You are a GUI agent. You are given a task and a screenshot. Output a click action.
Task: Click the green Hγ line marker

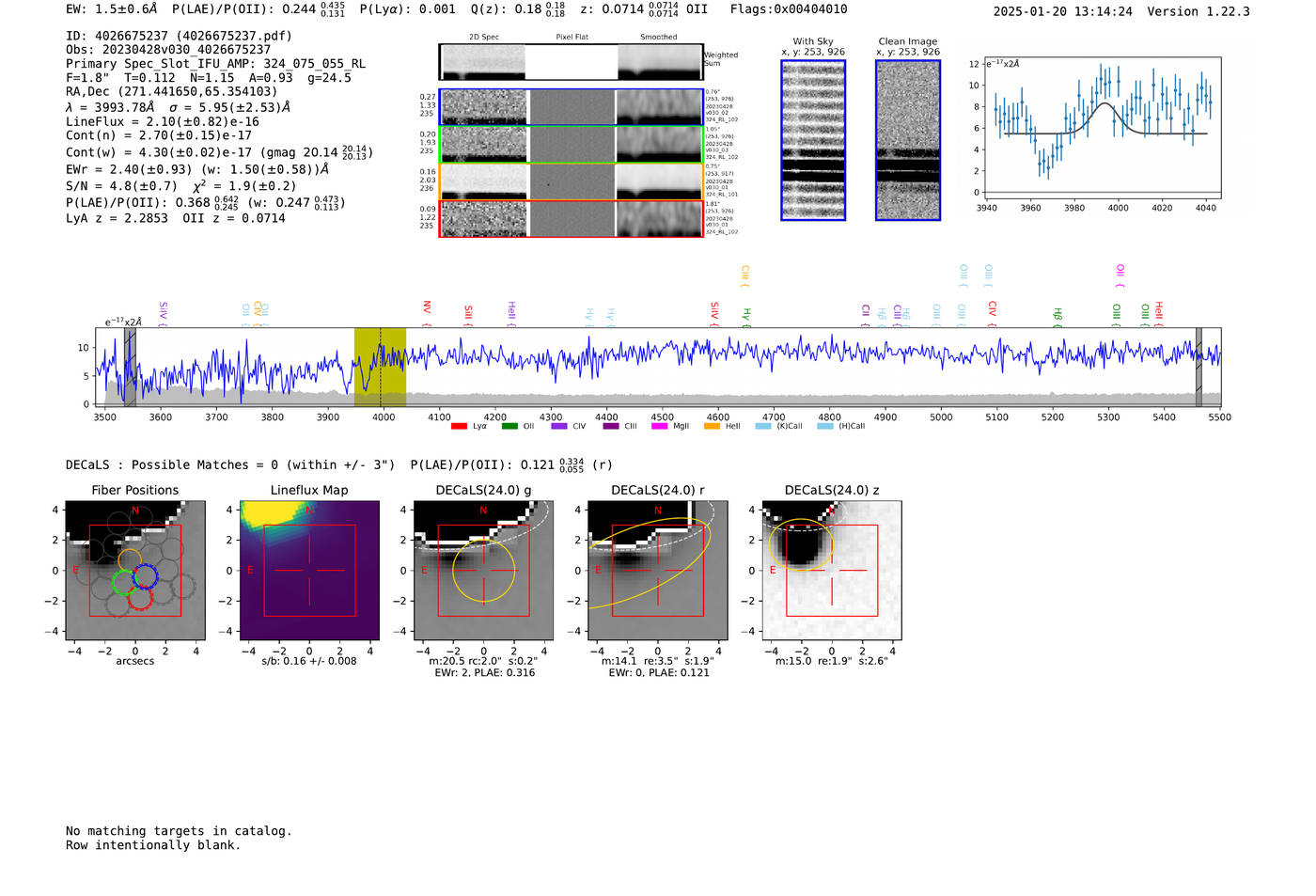[747, 317]
